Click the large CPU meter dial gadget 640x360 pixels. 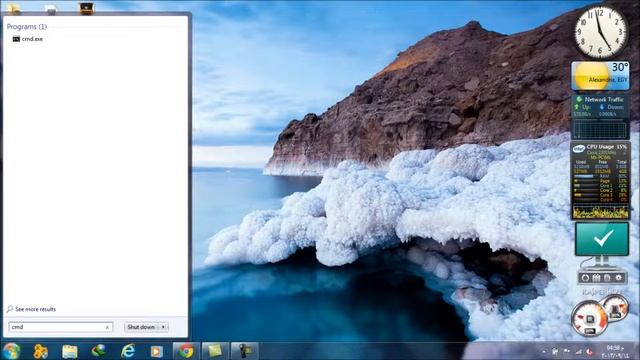[x=589, y=318]
